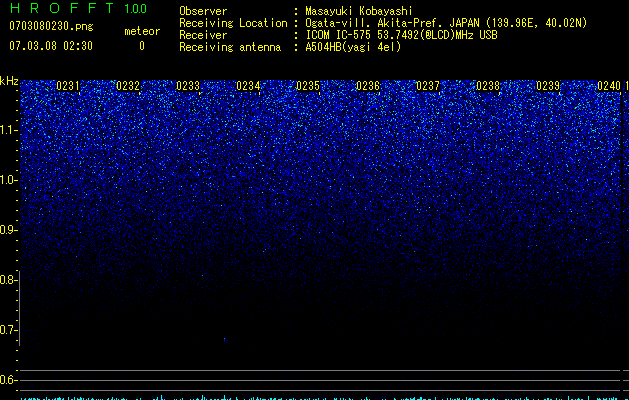Click the date stamp 07.03.08 02:30
The image size is (629, 400).
[51, 46]
